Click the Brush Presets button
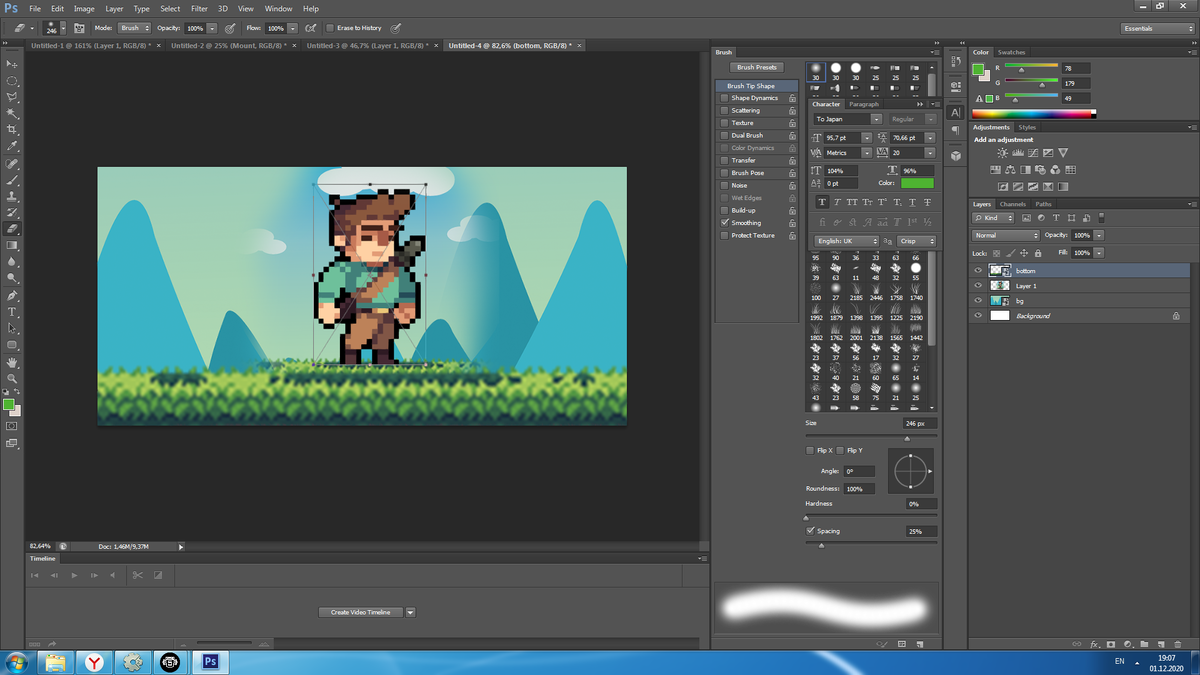The height and width of the screenshot is (675, 1200). (x=757, y=67)
